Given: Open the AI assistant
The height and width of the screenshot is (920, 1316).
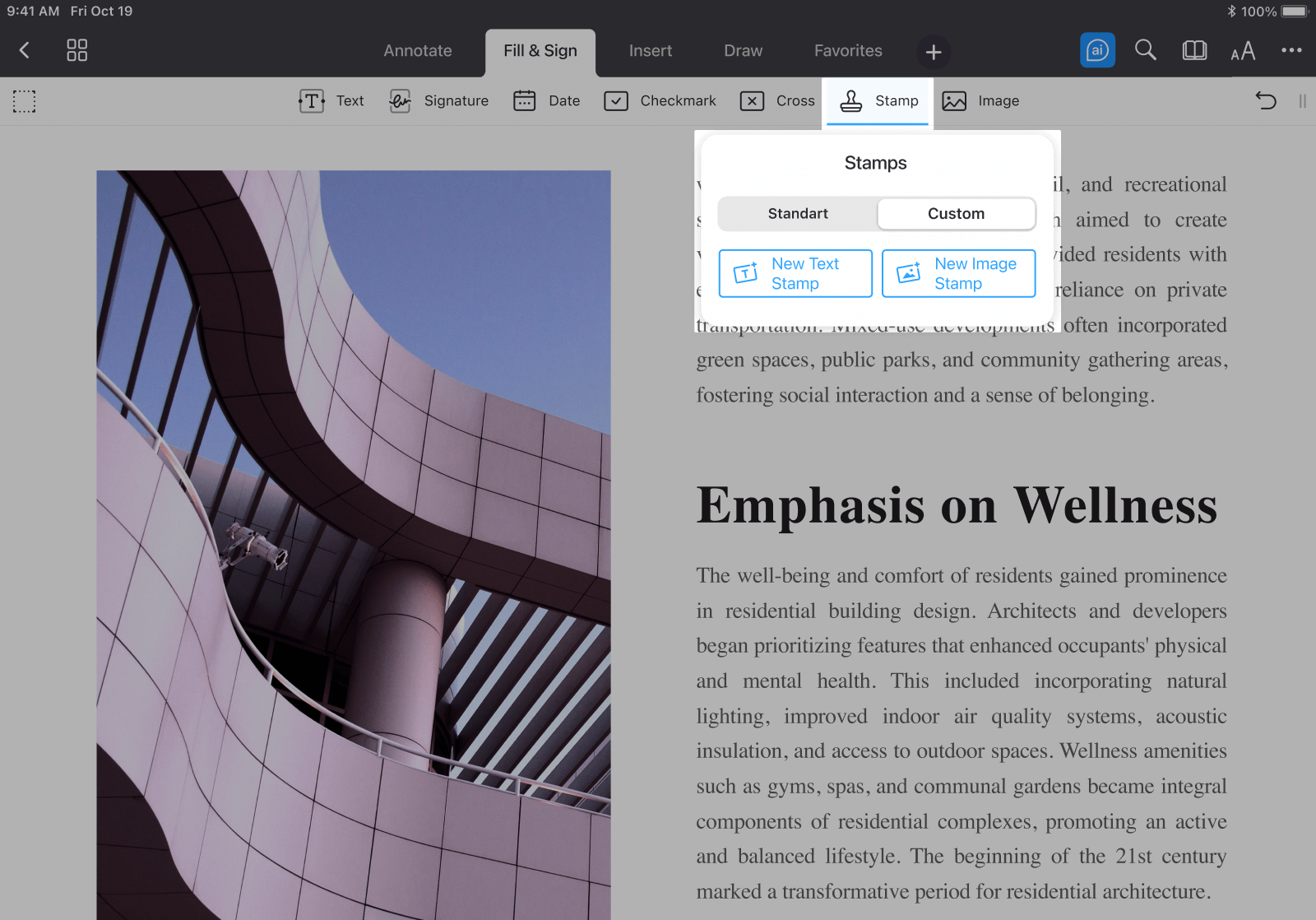Looking at the screenshot, I should coord(1097,50).
